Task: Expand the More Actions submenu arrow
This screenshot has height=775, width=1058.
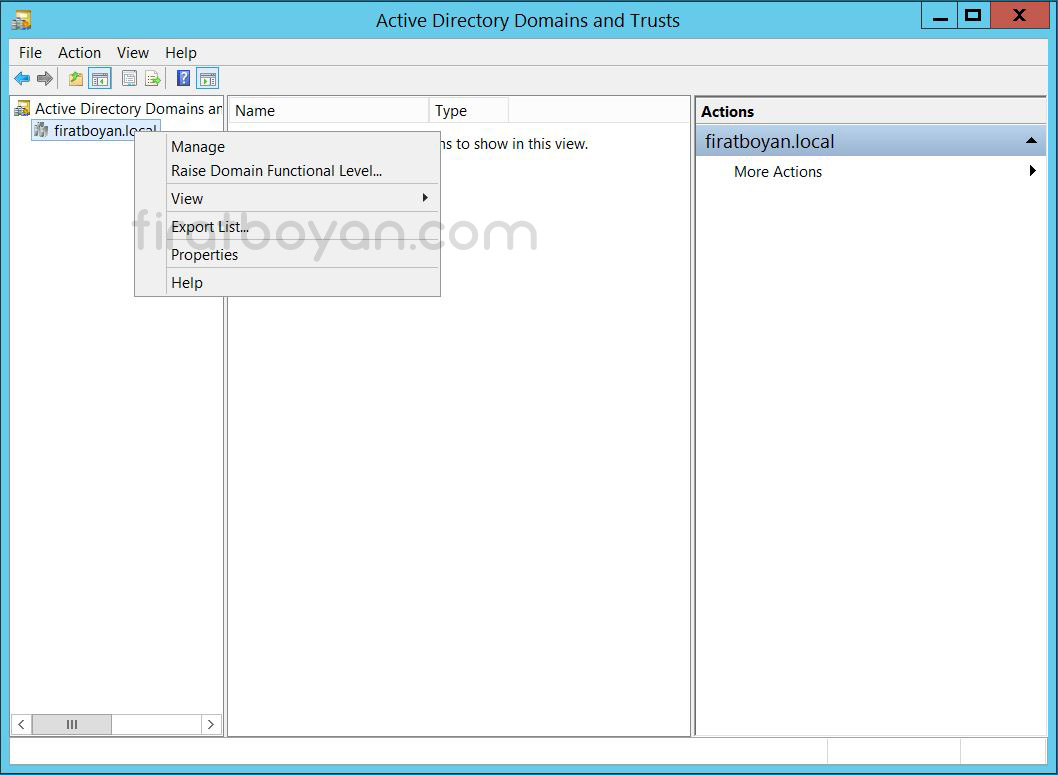Action: click(x=1032, y=171)
